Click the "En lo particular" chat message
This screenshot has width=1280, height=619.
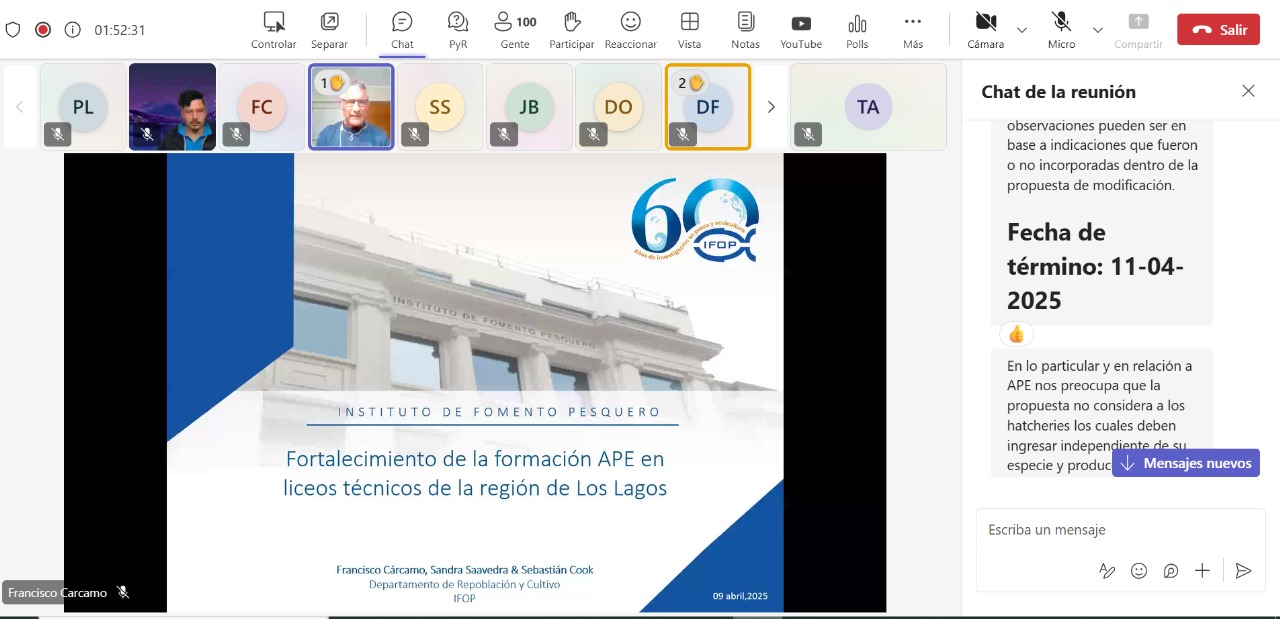1101,414
